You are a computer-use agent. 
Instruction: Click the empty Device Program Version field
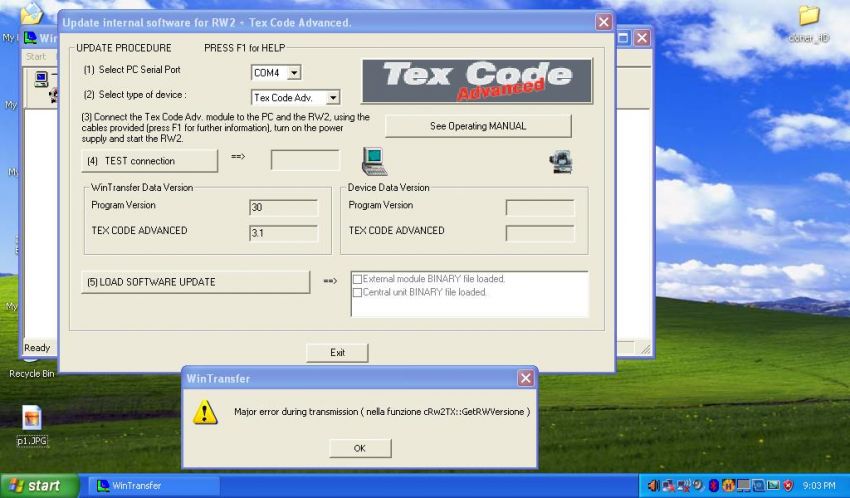click(540, 207)
